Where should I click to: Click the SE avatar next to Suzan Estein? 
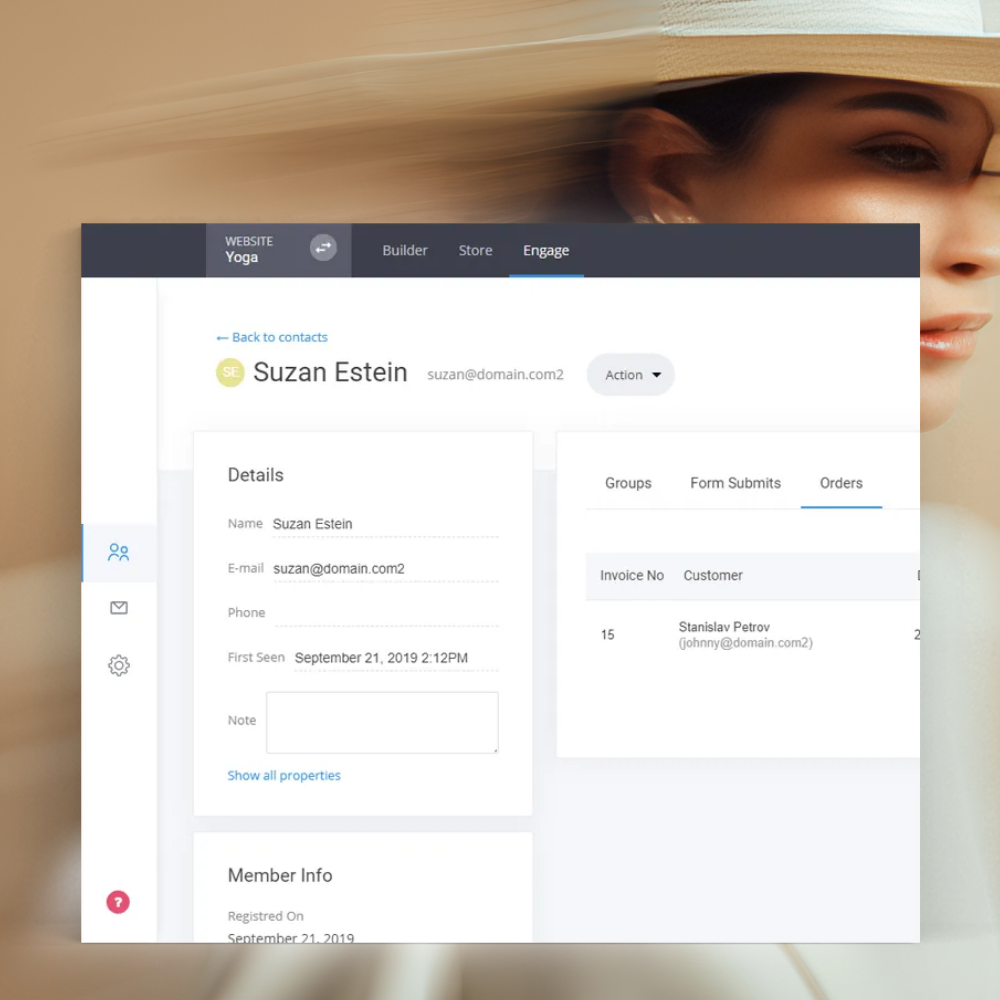[x=230, y=372]
